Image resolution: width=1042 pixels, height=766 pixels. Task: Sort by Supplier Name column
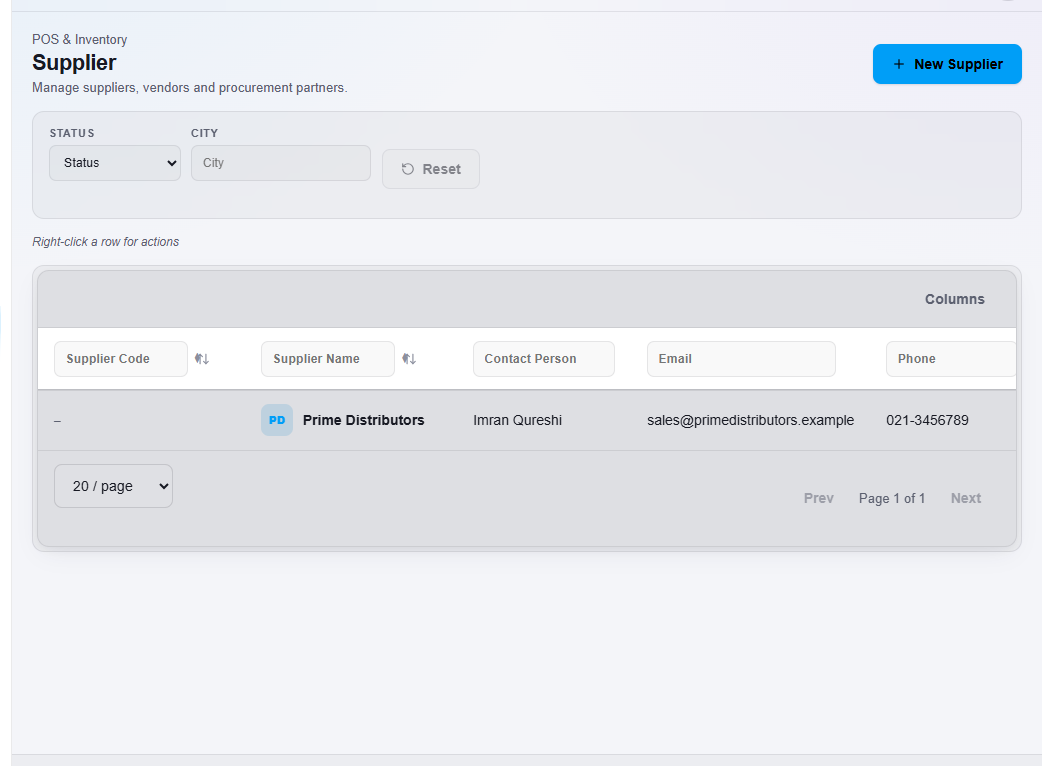click(409, 359)
